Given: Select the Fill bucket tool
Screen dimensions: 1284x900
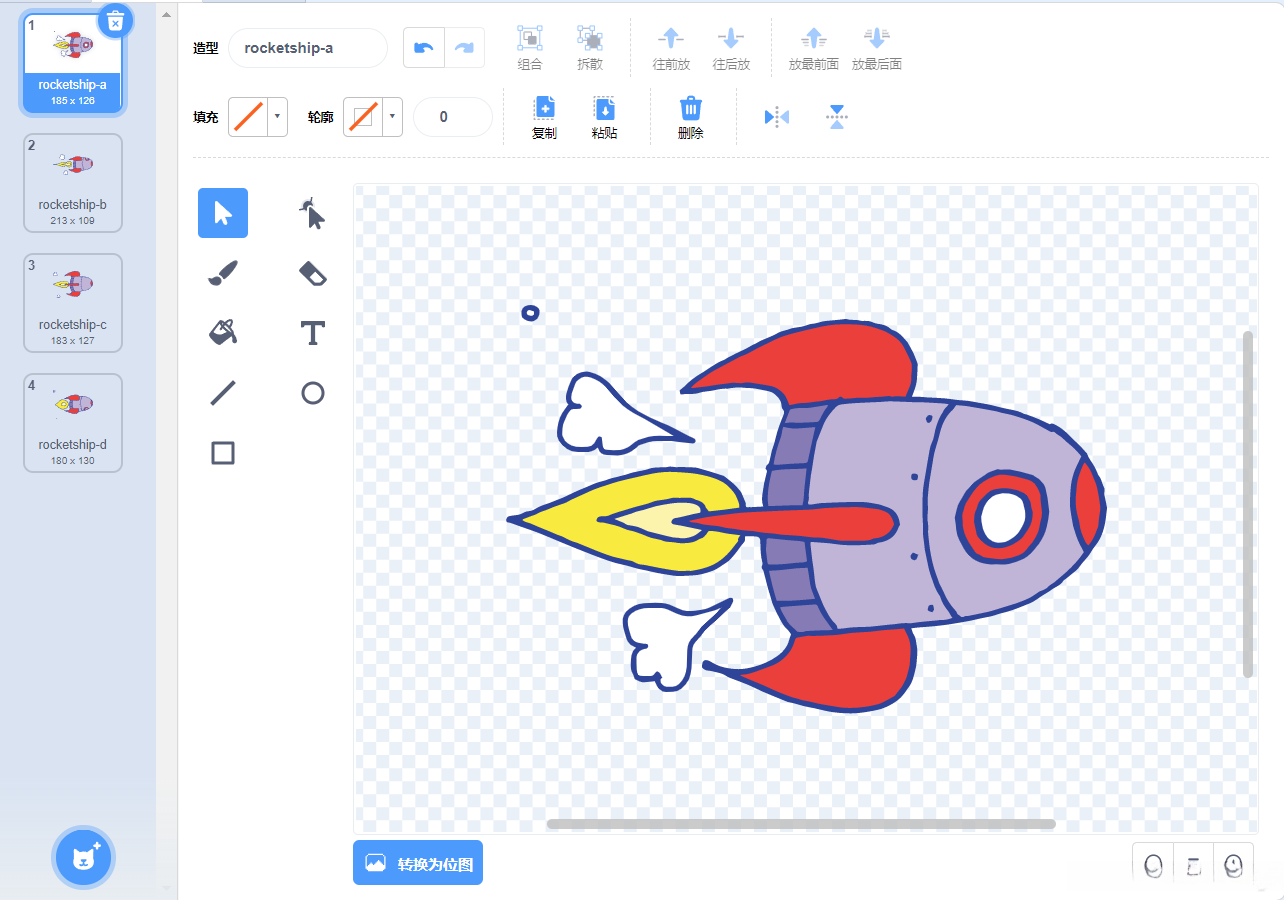Looking at the screenshot, I should tap(223, 333).
